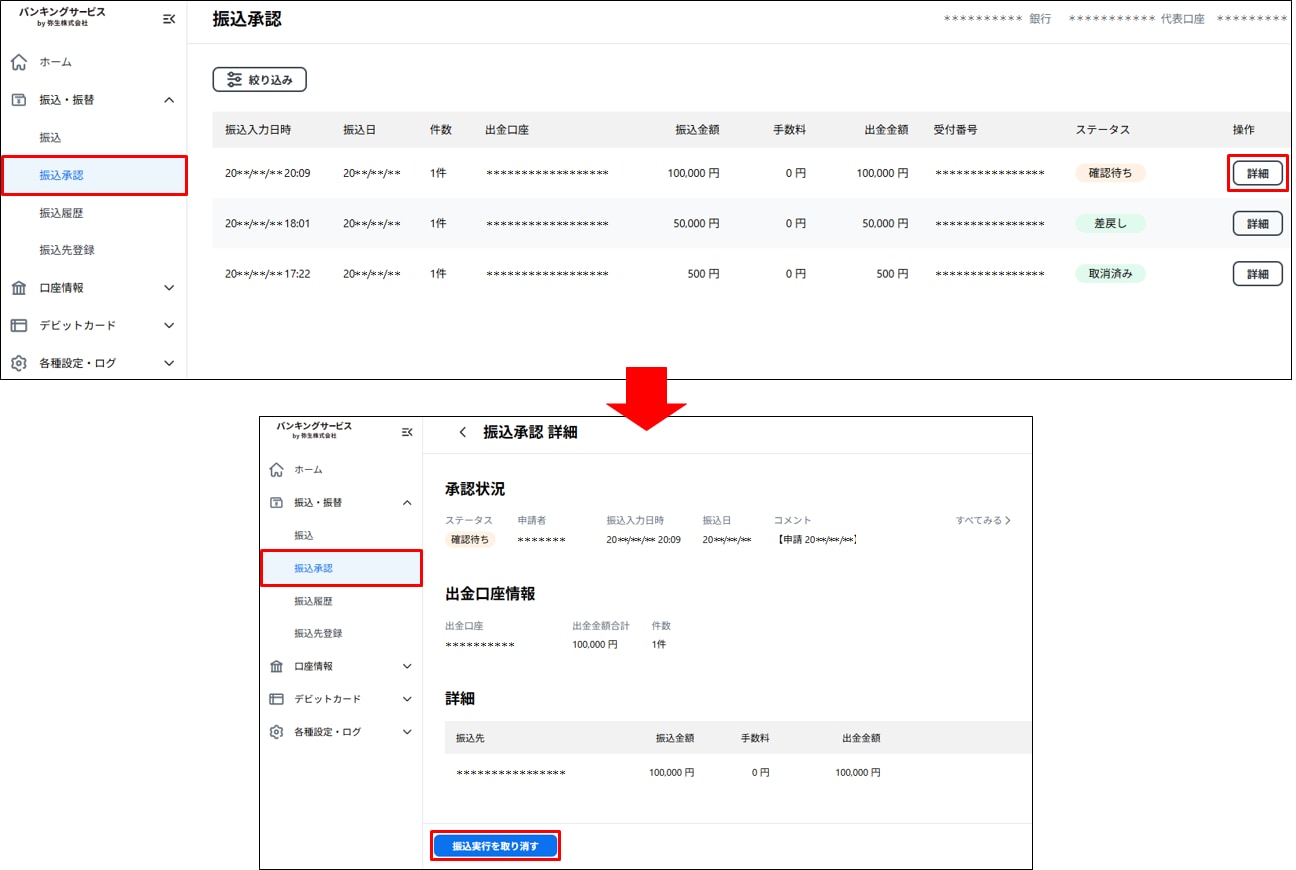Click the 各種設定・ログ gear icon on the list screen
Viewport: 1296px width, 870px height.
[18, 363]
